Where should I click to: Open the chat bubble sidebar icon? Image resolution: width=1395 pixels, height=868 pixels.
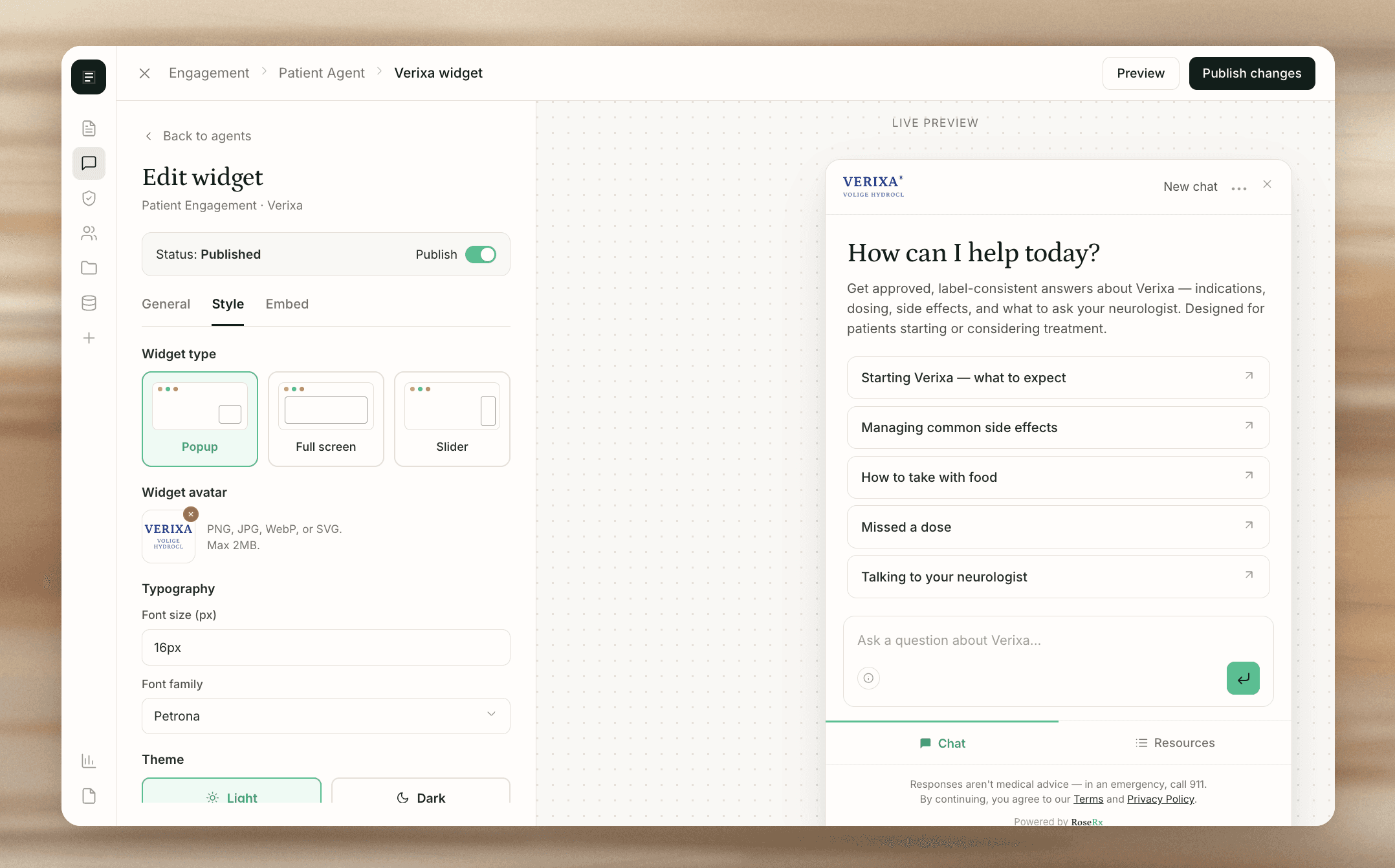pos(89,163)
